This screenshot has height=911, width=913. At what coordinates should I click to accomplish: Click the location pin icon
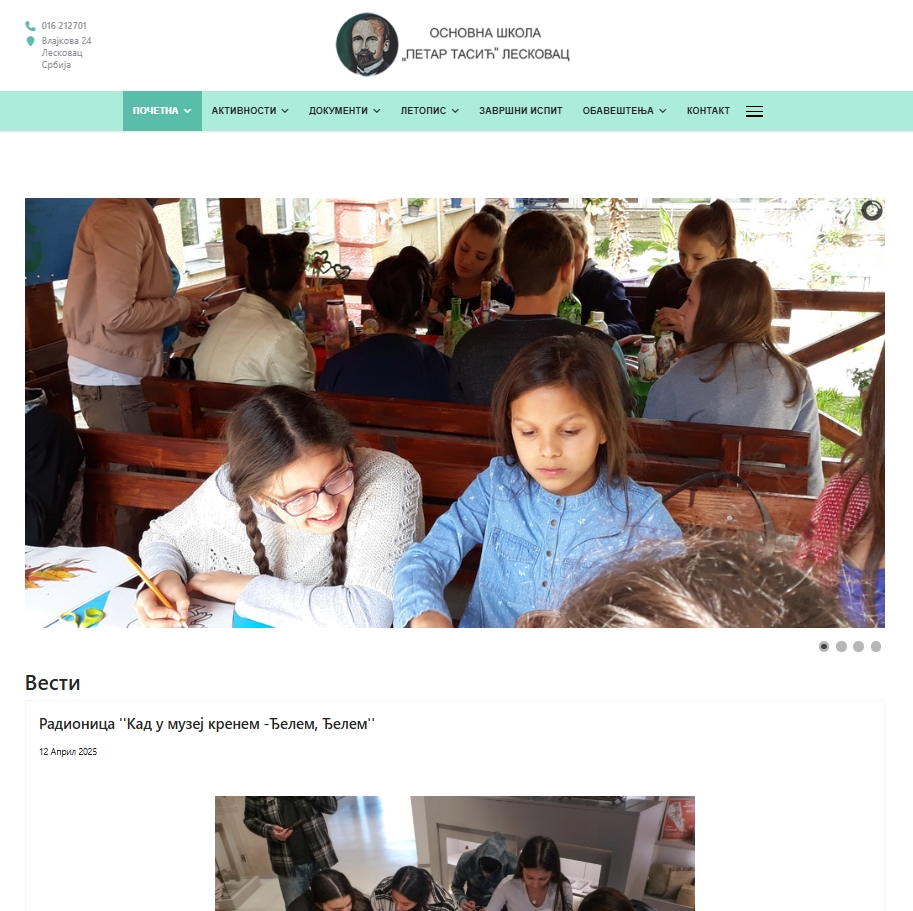click(30, 41)
